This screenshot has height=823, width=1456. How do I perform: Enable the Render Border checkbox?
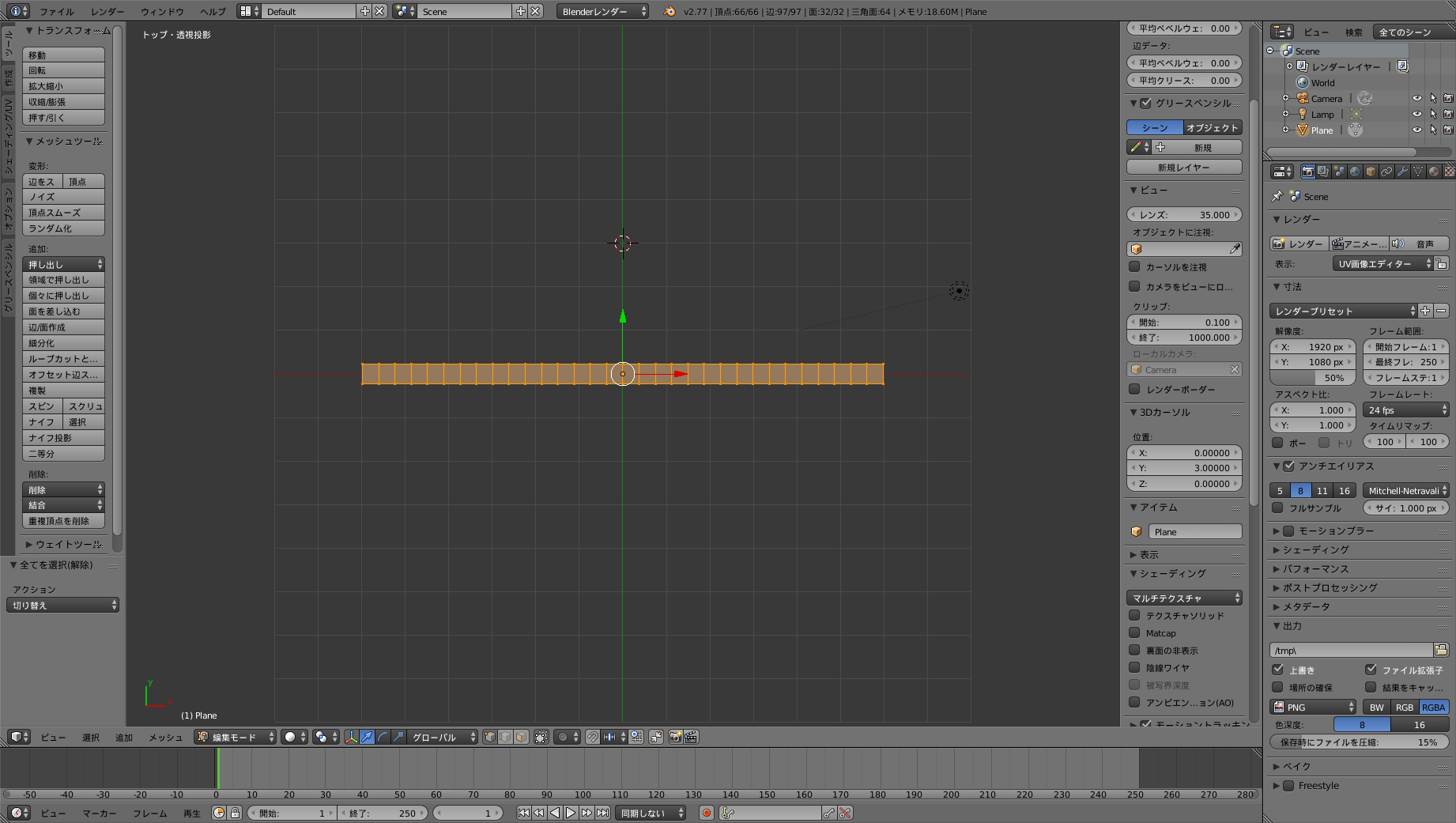click(1134, 389)
